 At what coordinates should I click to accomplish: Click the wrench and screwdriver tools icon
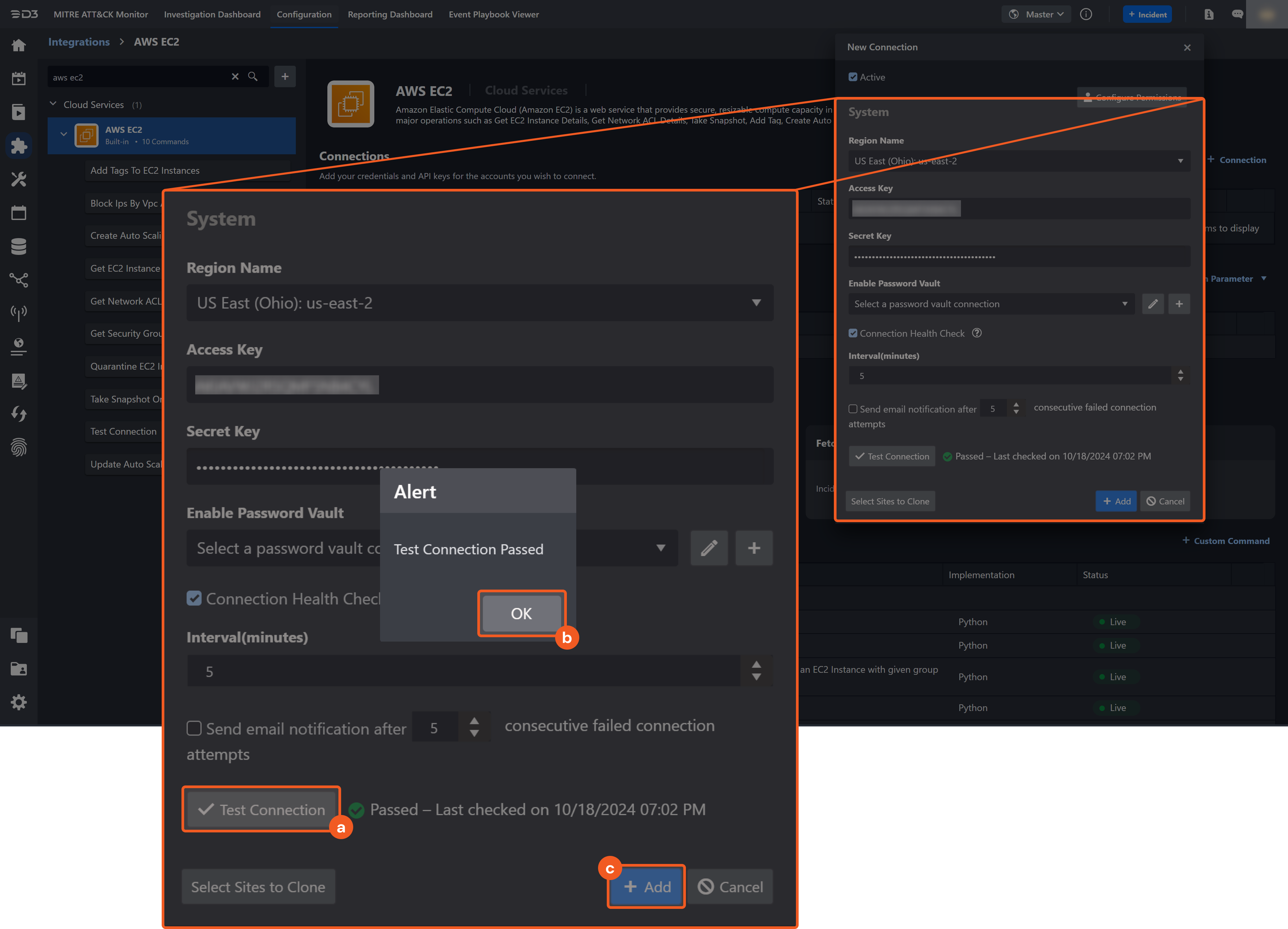[x=19, y=179]
